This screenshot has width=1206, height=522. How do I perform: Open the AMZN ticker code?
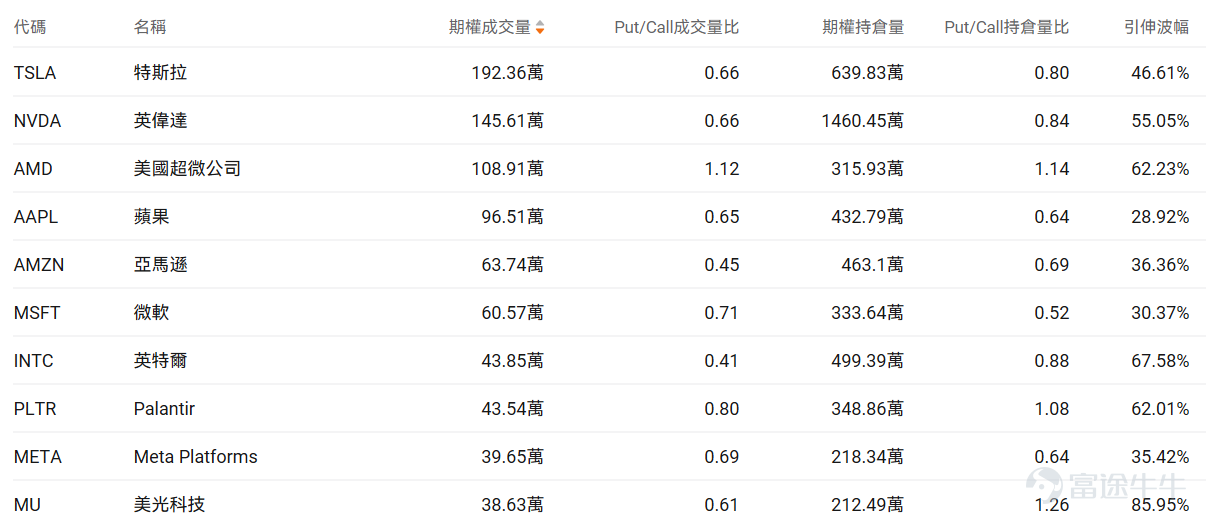[x=39, y=265]
